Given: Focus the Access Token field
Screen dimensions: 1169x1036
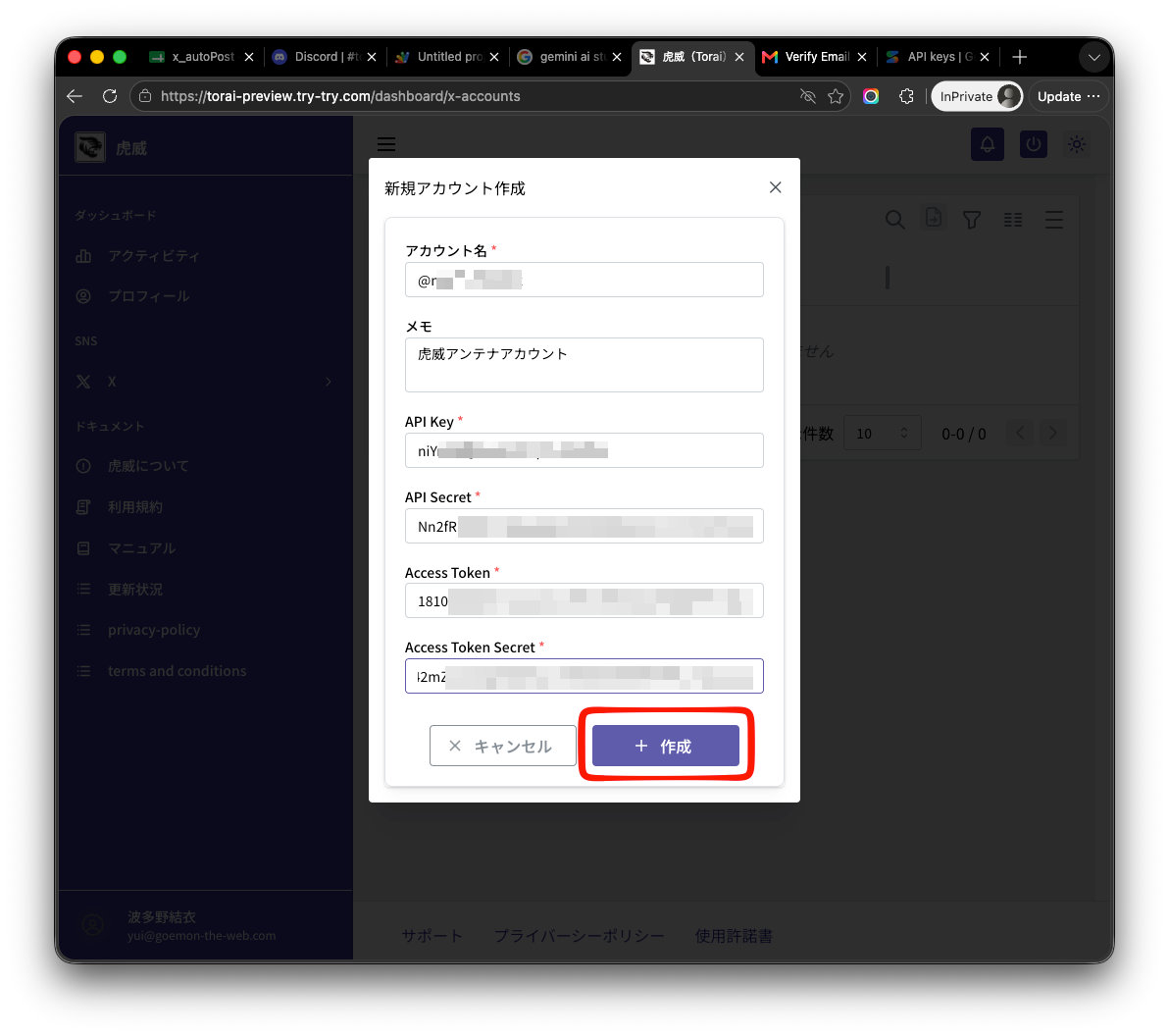Looking at the screenshot, I should click(x=584, y=600).
